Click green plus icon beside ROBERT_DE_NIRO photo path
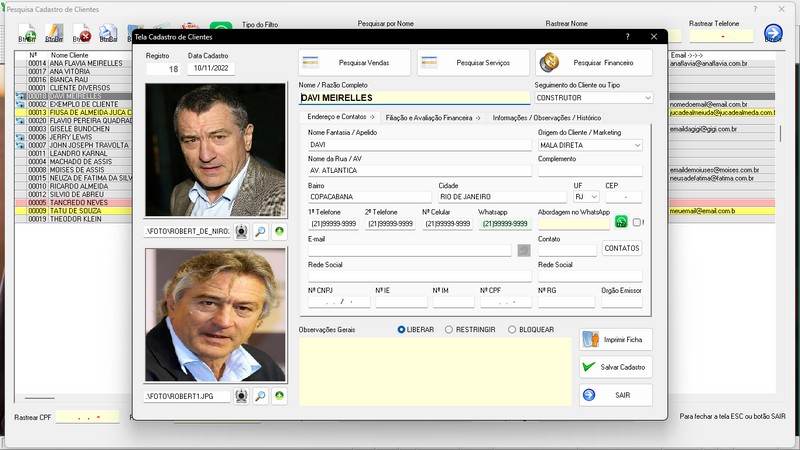 [x=279, y=231]
